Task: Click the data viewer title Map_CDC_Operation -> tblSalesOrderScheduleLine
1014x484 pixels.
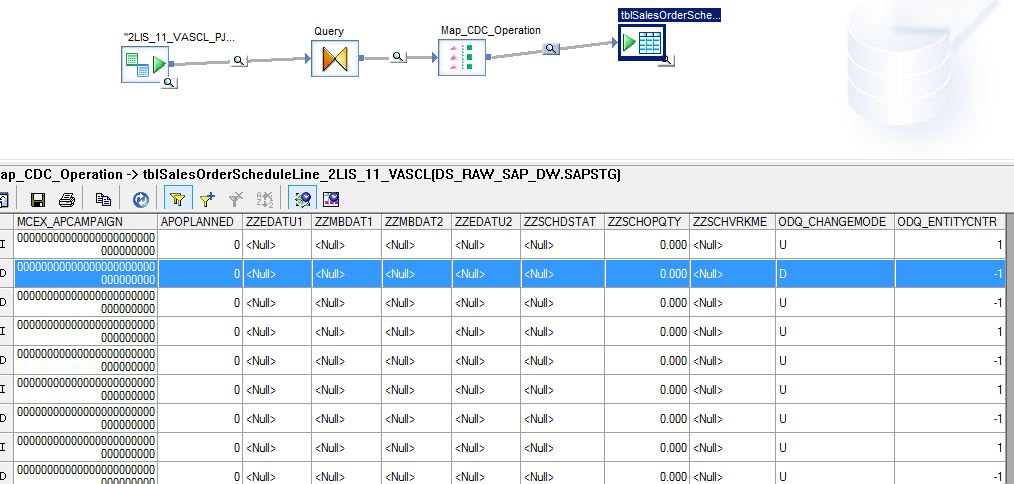Action: coord(310,175)
